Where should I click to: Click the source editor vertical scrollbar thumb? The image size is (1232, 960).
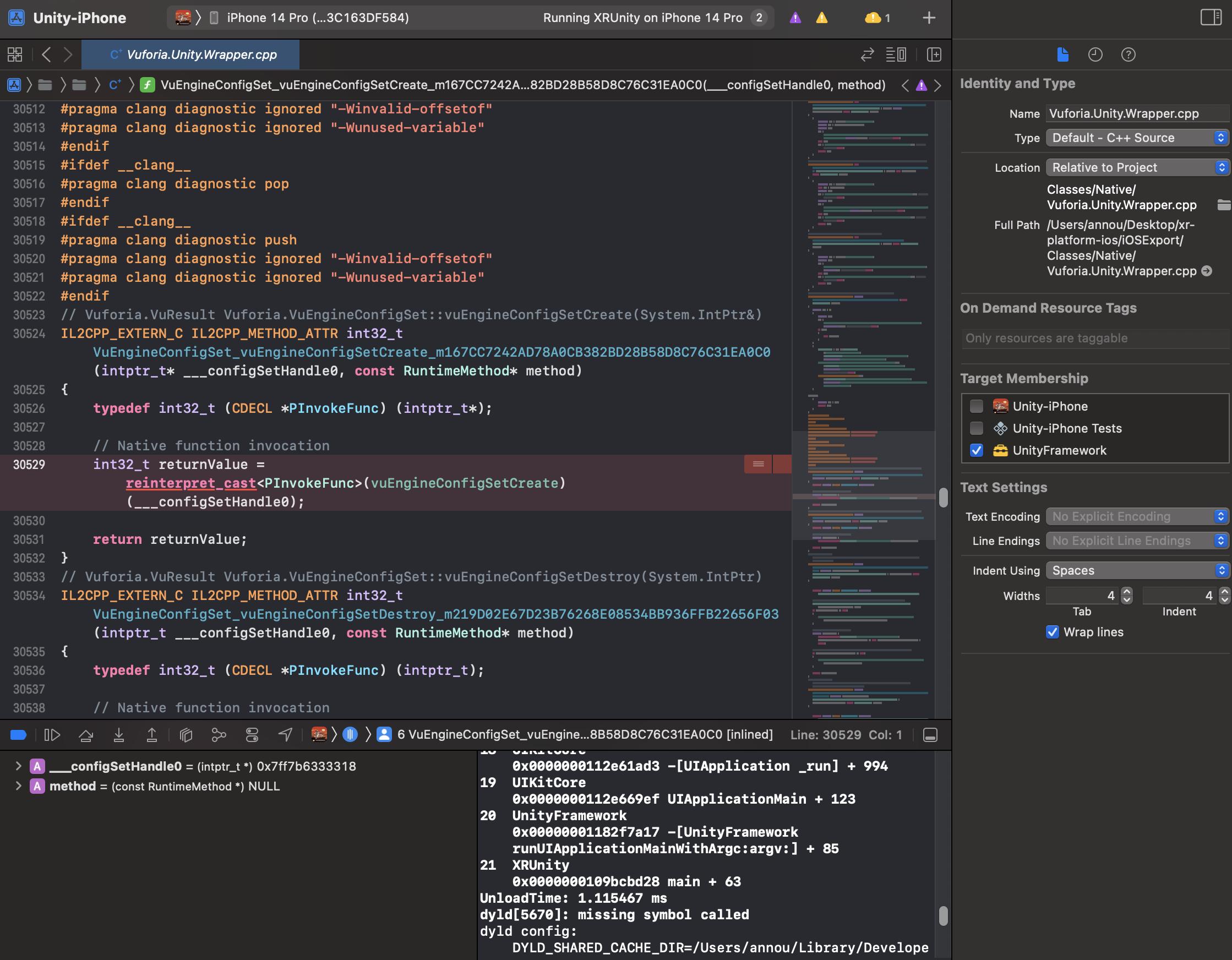943,497
